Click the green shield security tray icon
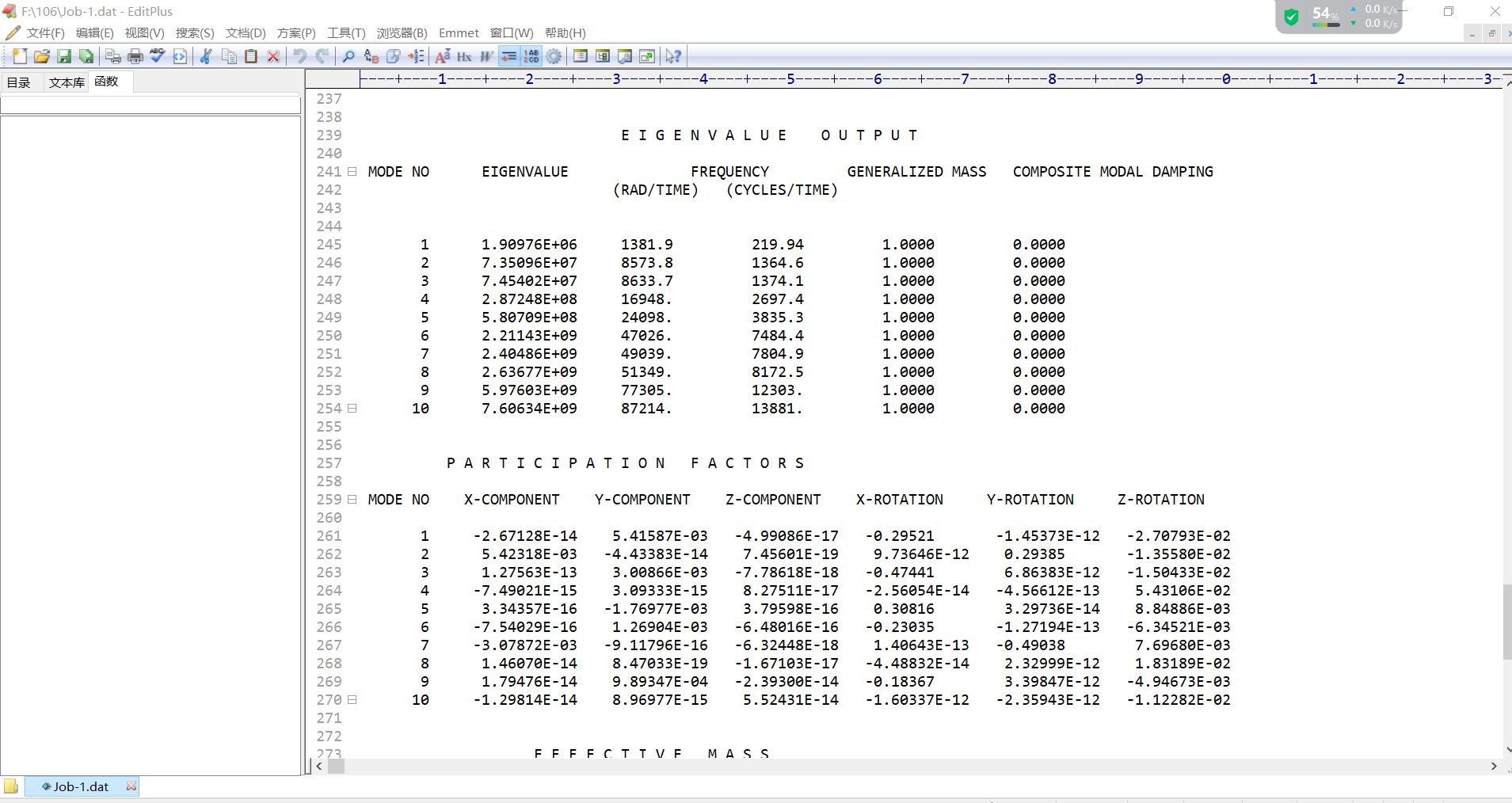 tap(1292, 17)
